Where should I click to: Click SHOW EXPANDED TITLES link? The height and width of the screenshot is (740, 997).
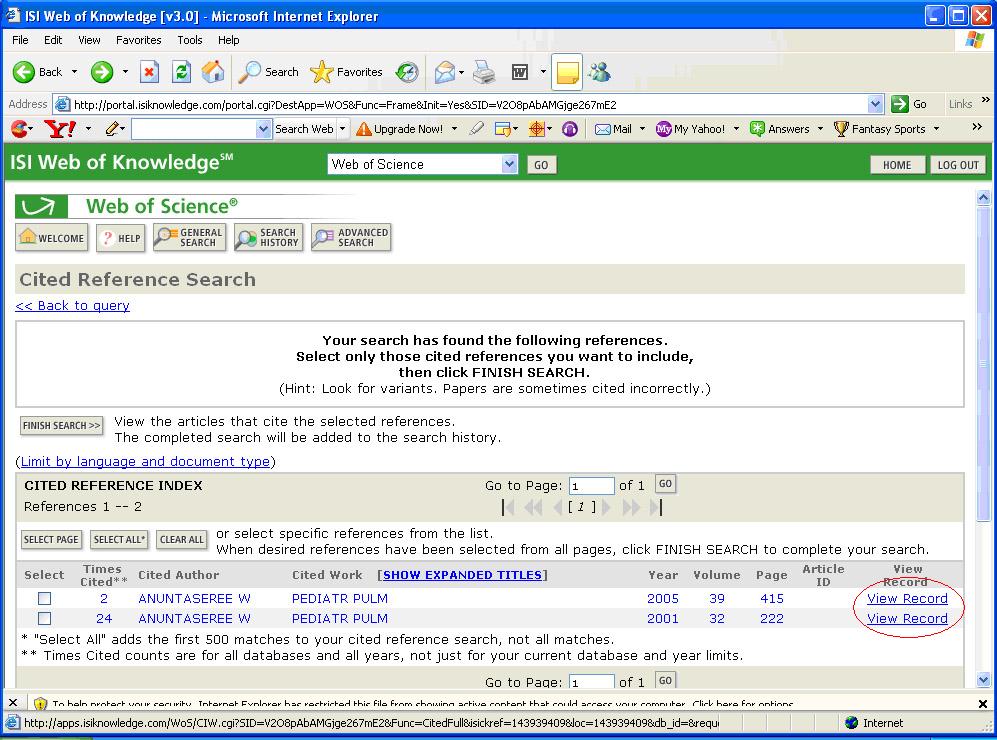point(462,575)
